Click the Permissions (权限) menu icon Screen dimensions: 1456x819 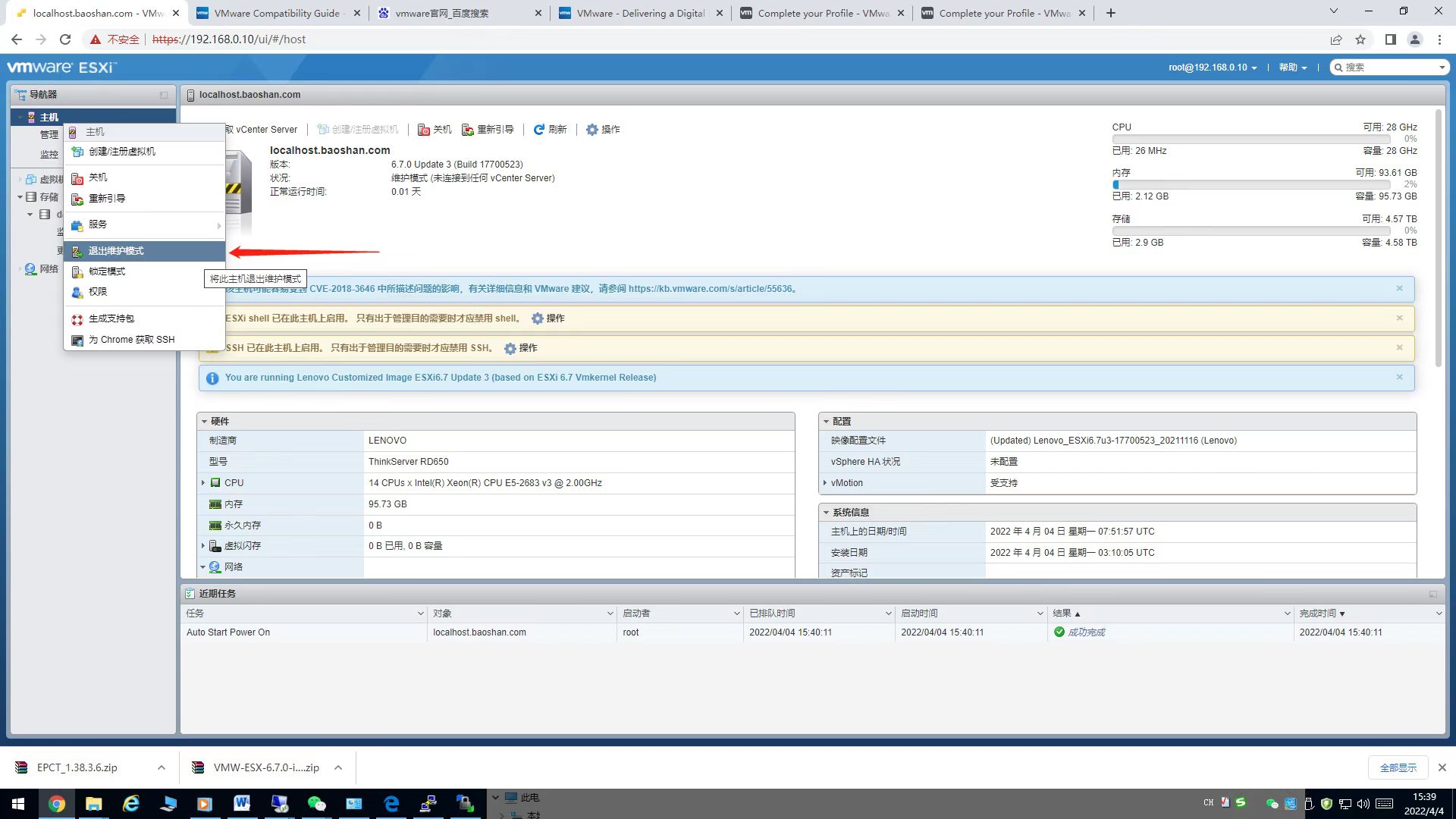point(77,292)
